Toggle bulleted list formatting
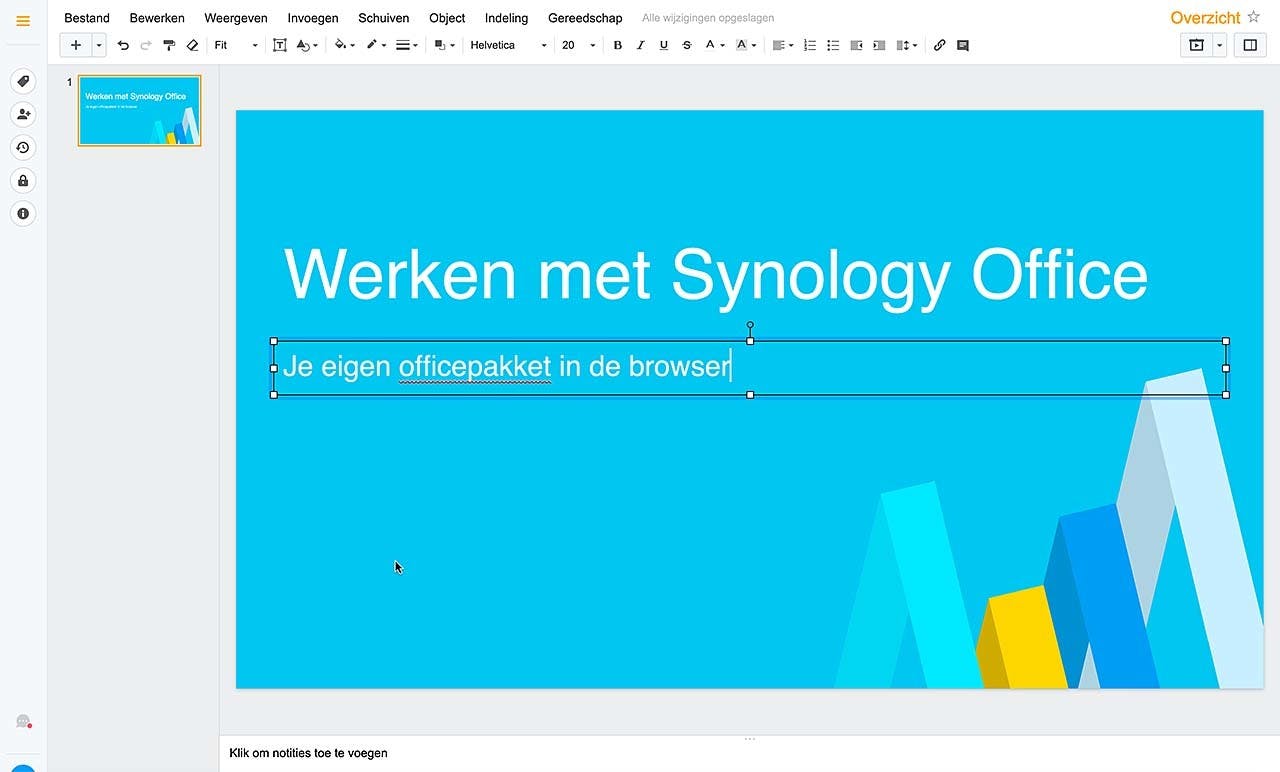Viewport: 1280px width, 772px height. pyautogui.click(x=833, y=45)
